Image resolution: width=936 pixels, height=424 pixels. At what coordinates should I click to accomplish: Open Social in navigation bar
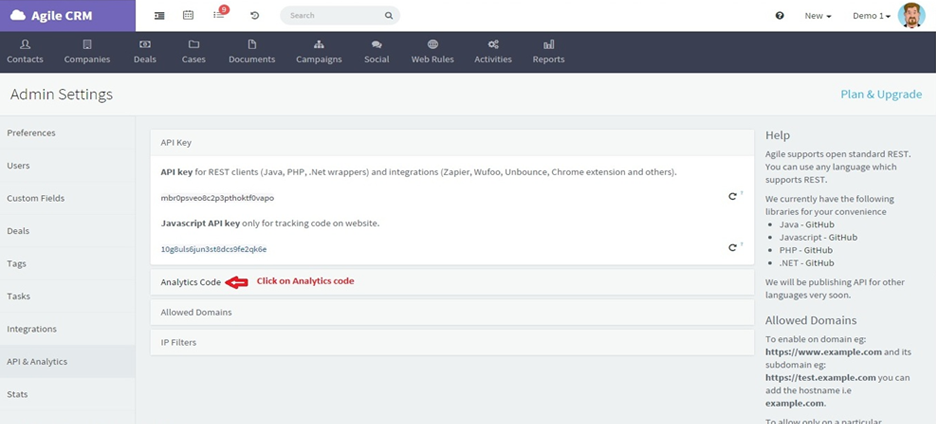pos(377,52)
